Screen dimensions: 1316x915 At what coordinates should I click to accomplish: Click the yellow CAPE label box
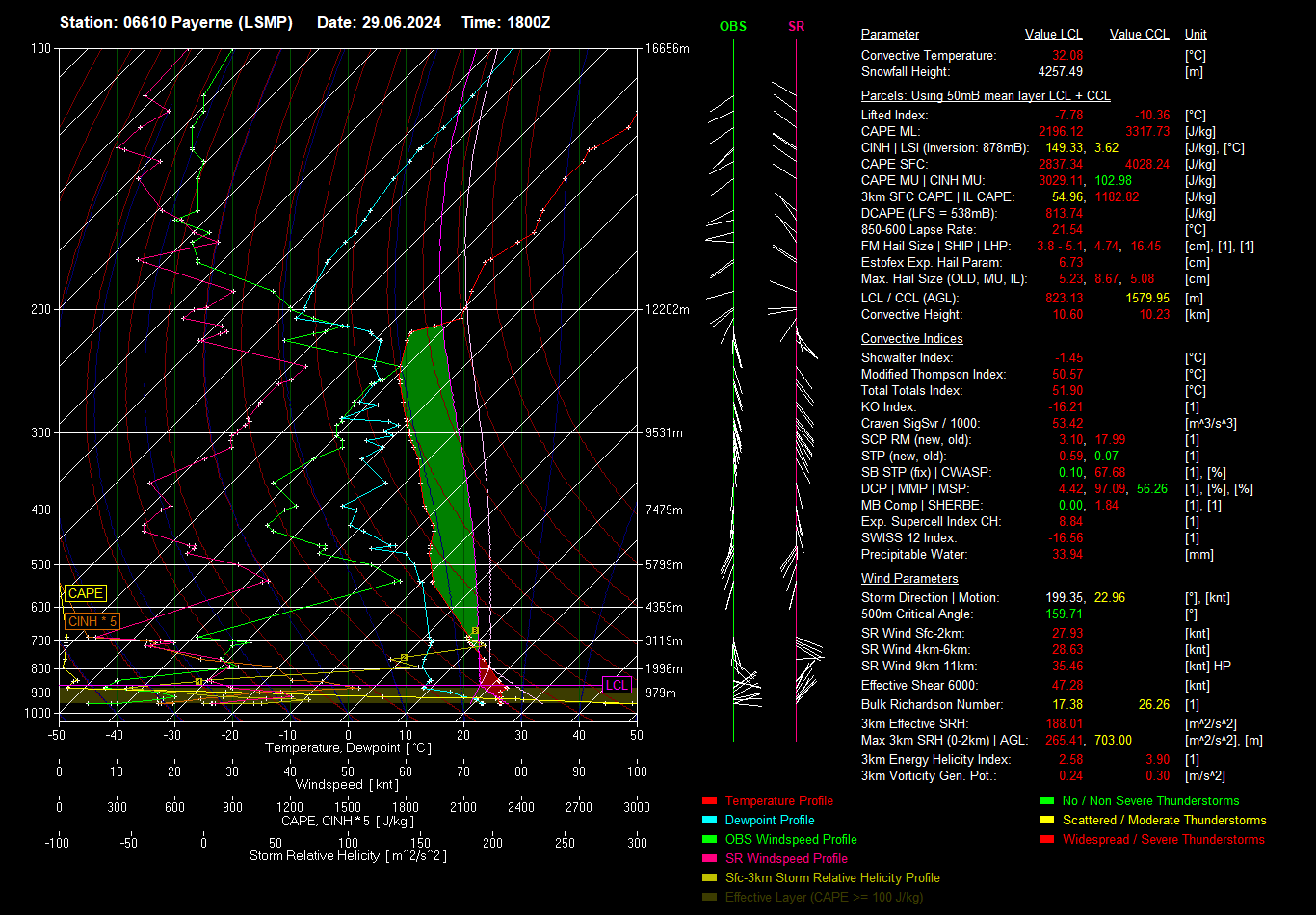click(85, 594)
